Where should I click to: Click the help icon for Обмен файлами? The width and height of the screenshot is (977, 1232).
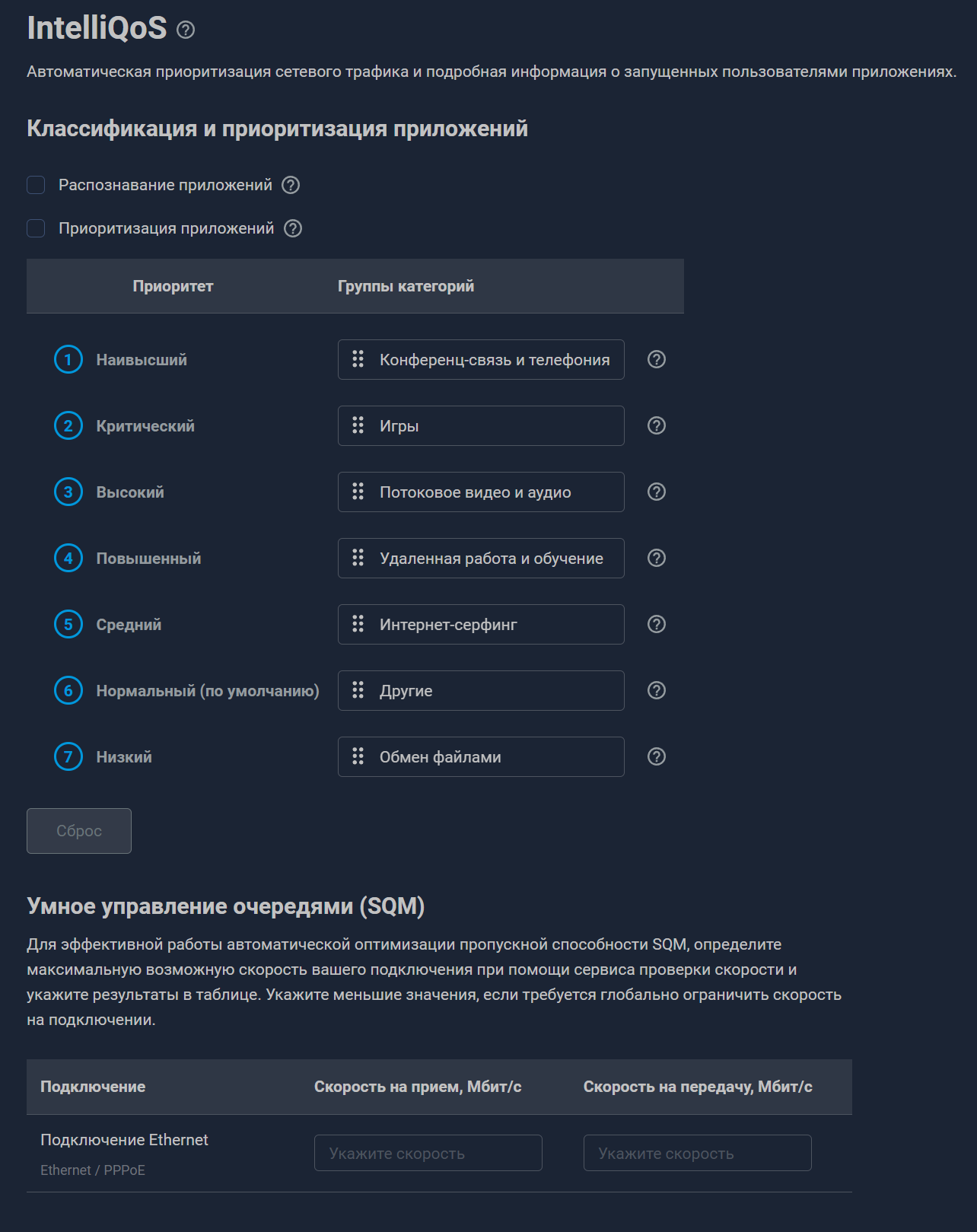click(x=657, y=756)
